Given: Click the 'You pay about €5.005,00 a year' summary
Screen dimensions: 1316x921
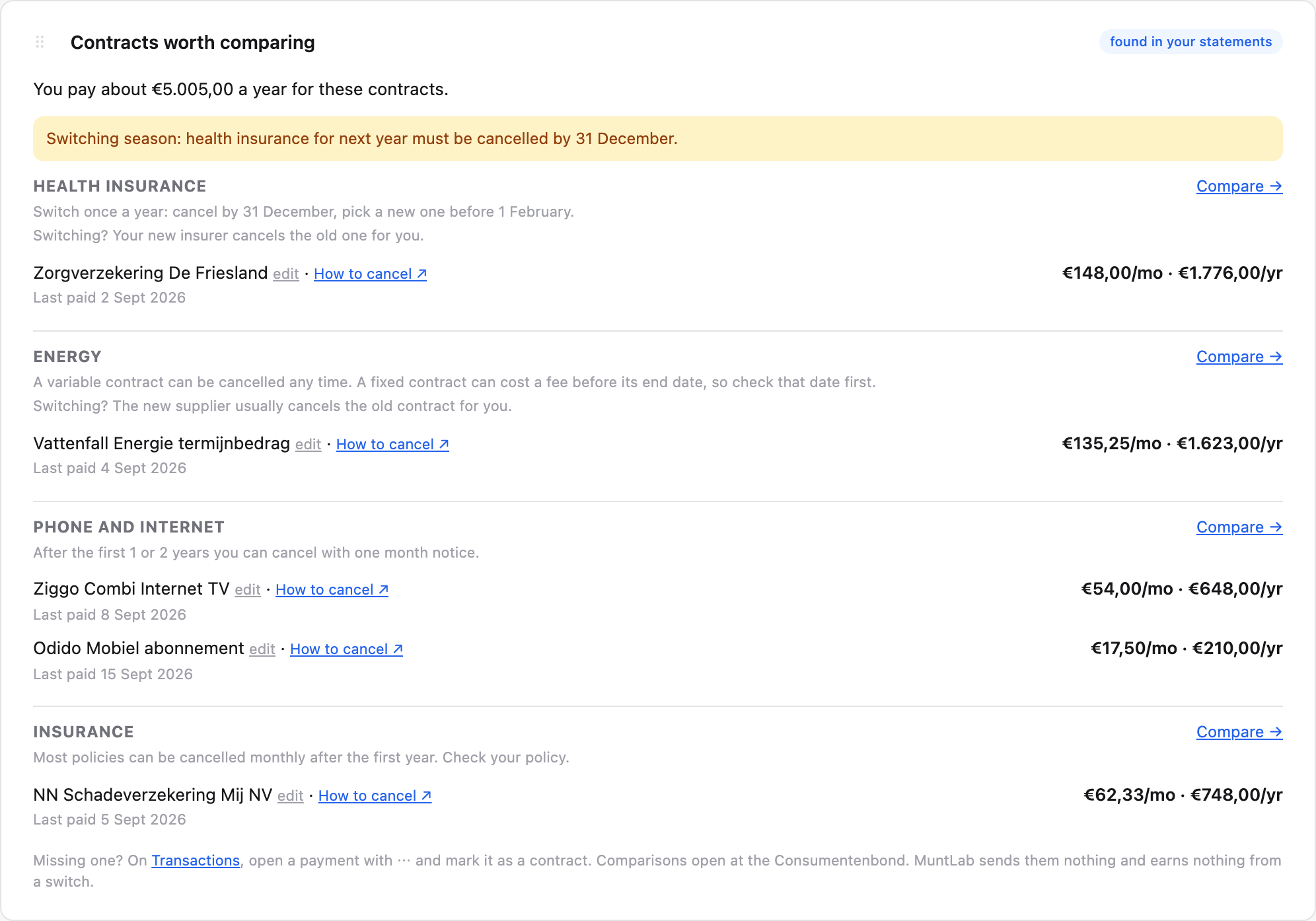Looking at the screenshot, I should click(240, 89).
